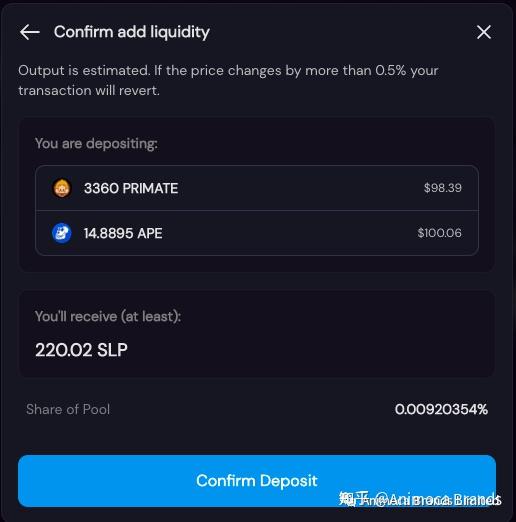Click the PRIMATE monkey token icon
The image size is (516, 522).
click(62, 188)
